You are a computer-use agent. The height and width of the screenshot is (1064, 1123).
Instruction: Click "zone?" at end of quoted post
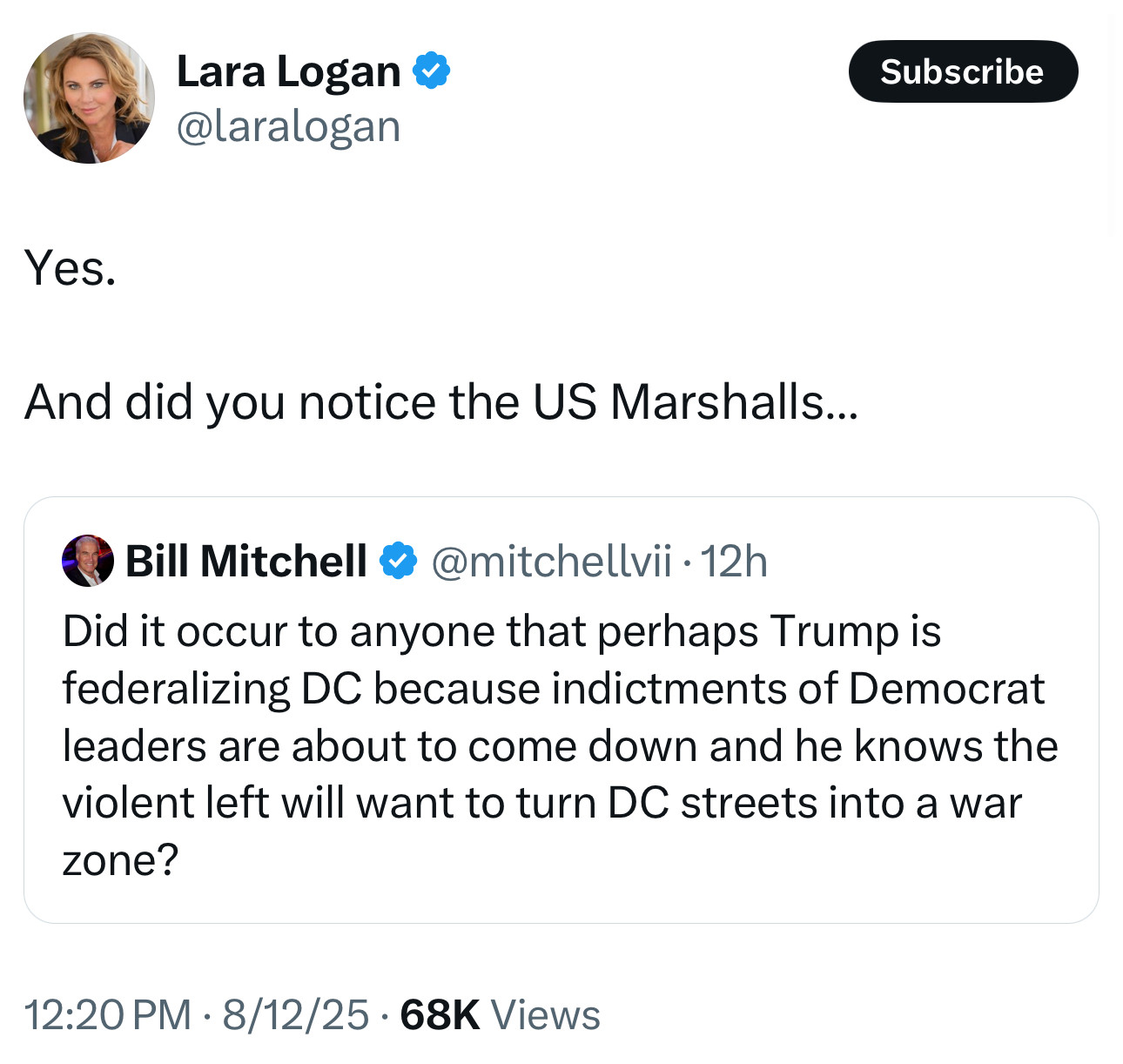120,860
